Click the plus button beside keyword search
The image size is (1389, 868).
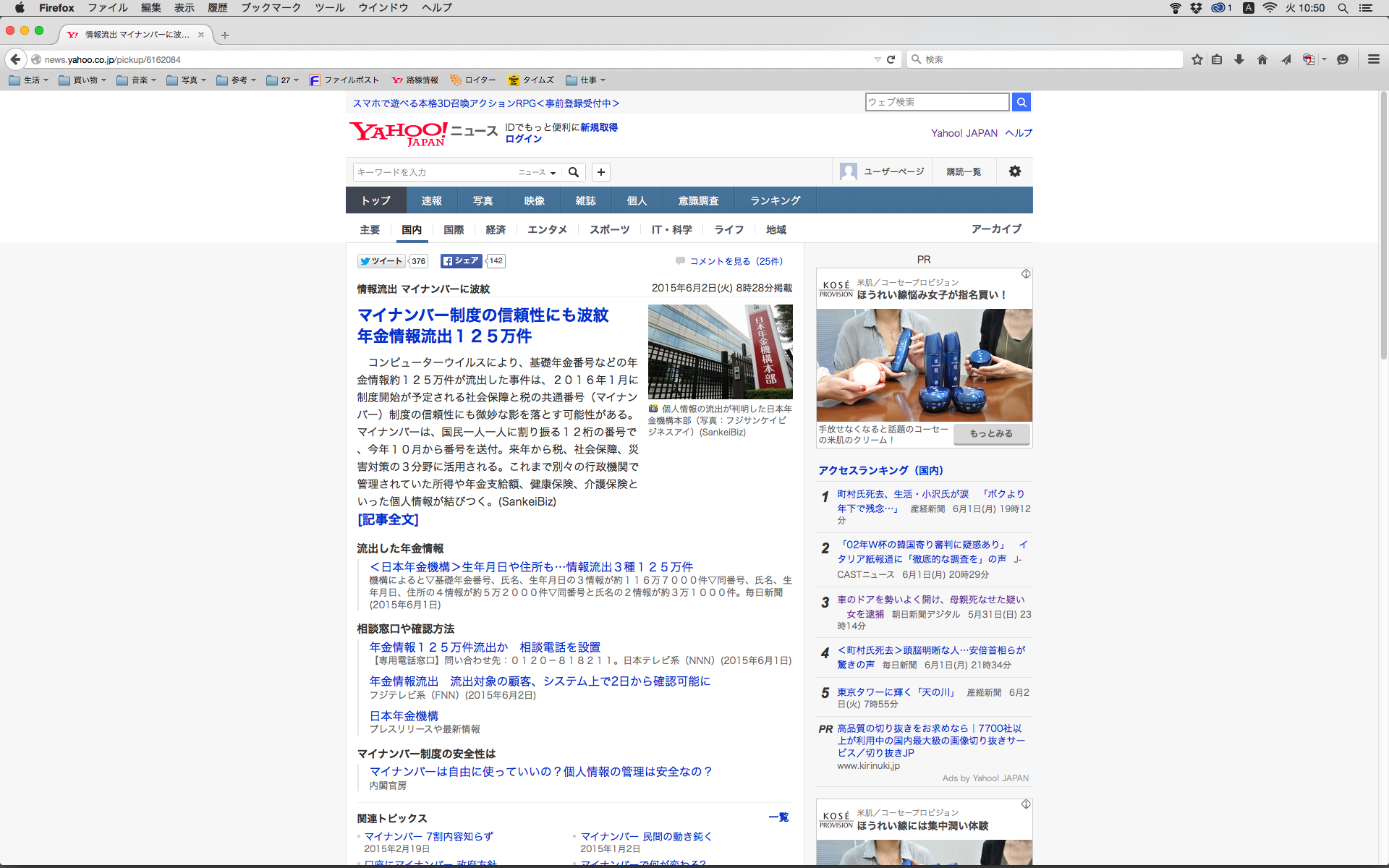pyautogui.click(x=600, y=172)
